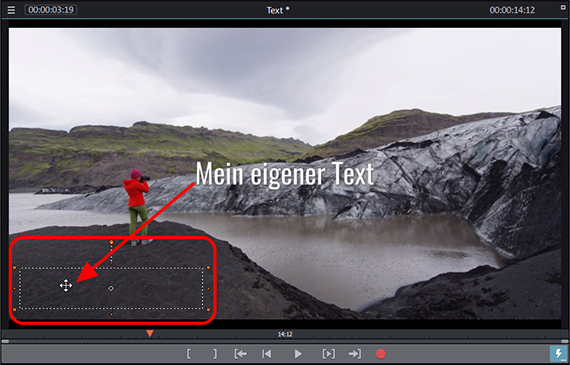Screen dimensions: 570x365
Task: Click the bottom-right corner handle of the text box
Action: (x=208, y=310)
